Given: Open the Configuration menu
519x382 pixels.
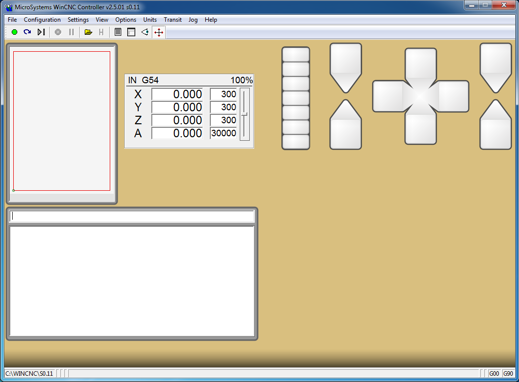Looking at the screenshot, I should tap(42, 20).
